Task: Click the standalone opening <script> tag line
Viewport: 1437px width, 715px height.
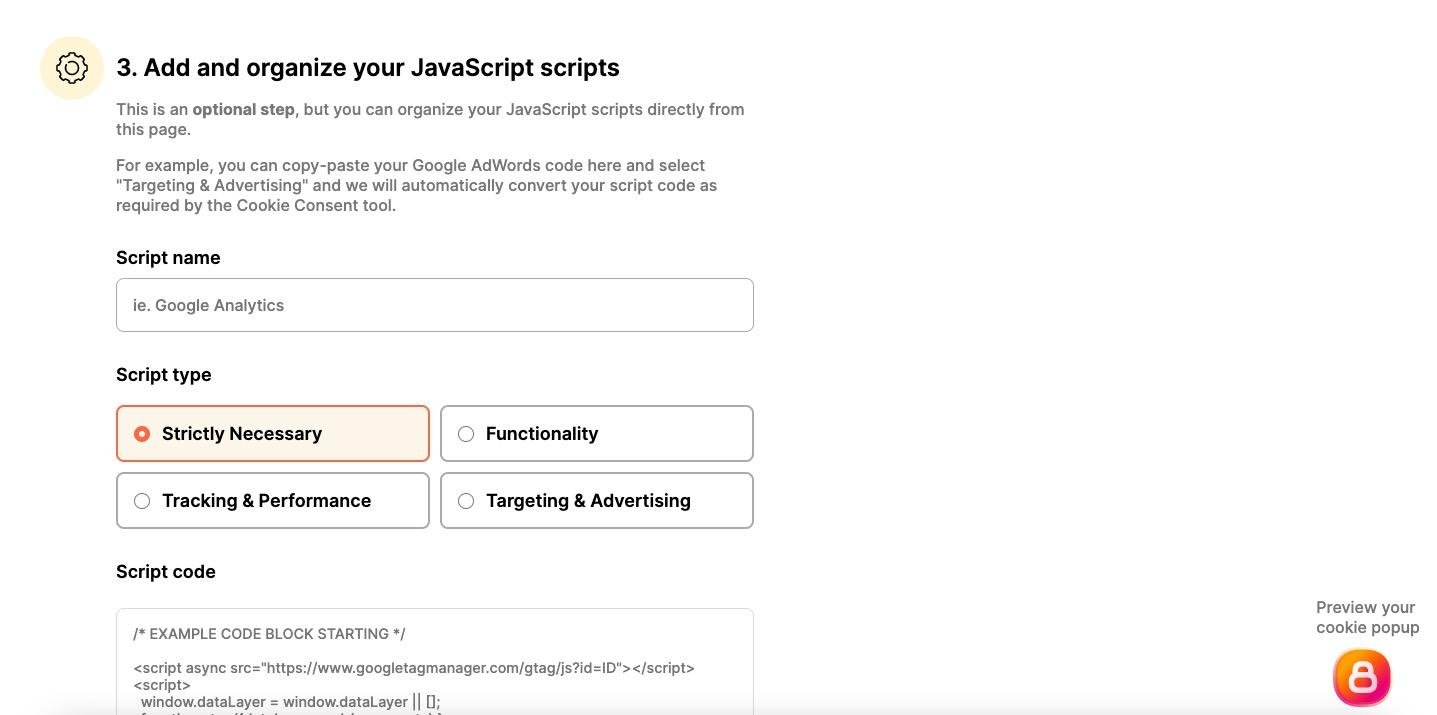Action: click(x=162, y=685)
